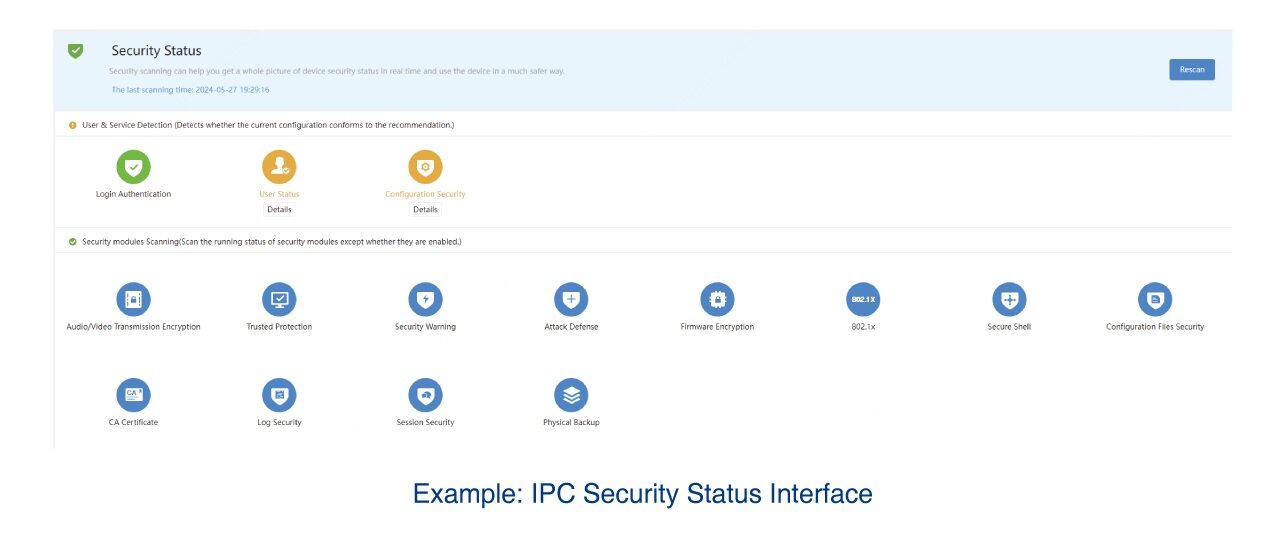Open the Log Security module

click(x=279, y=395)
